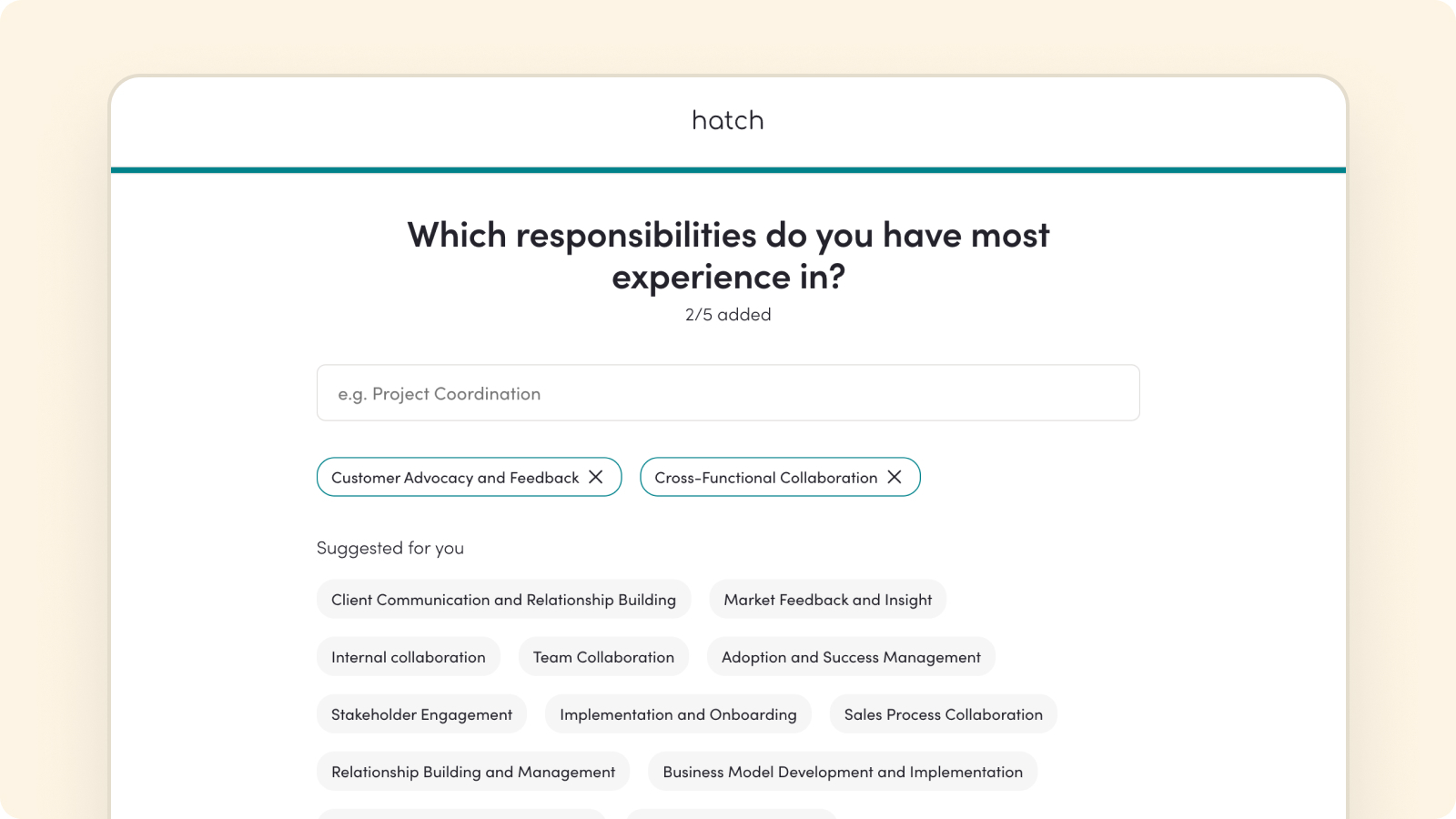Remove Customer Advocacy and Feedback tag
Screen dimensions: 1456x819
pos(596,477)
